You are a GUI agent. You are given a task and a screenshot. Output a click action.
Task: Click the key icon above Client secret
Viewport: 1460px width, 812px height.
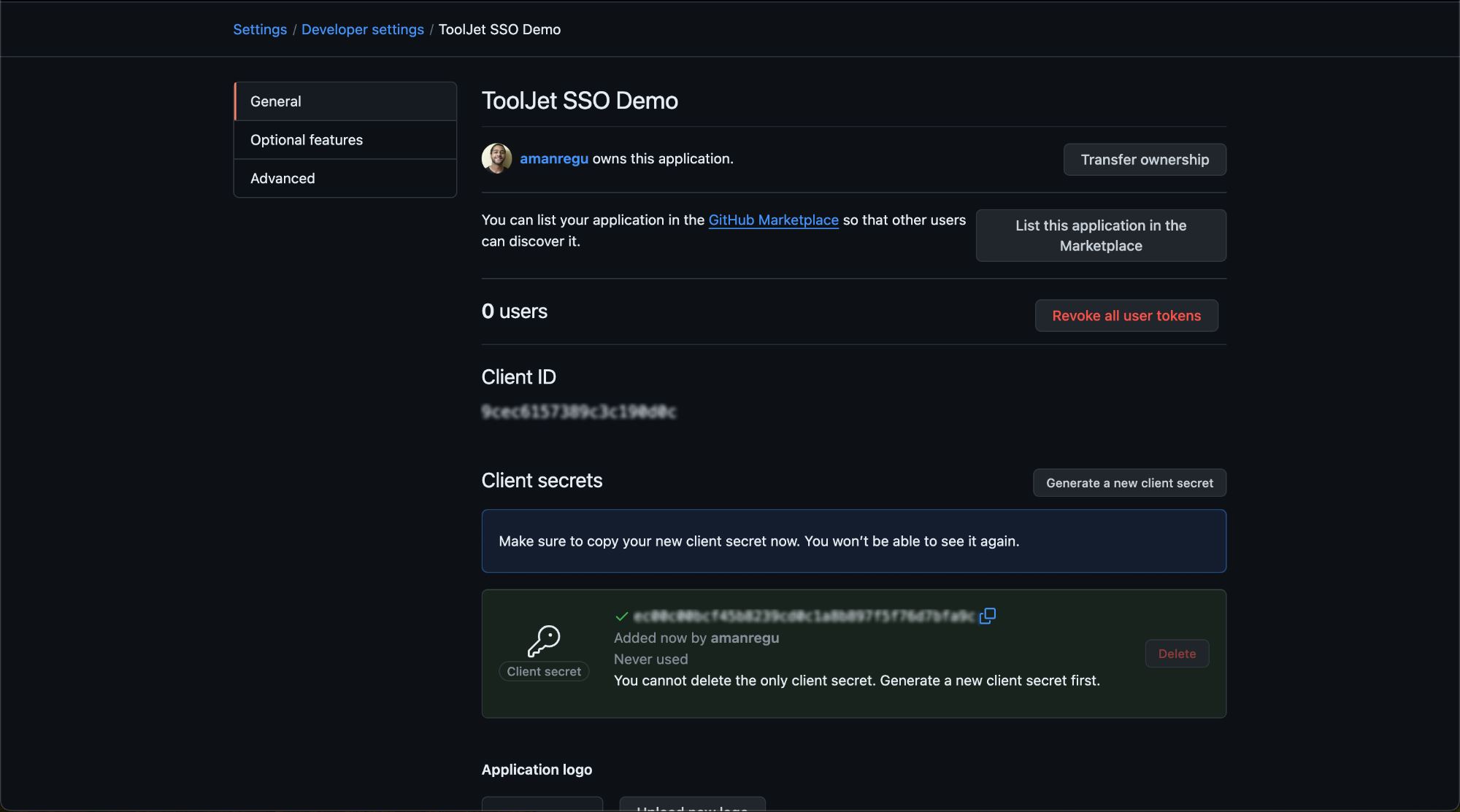coord(544,641)
